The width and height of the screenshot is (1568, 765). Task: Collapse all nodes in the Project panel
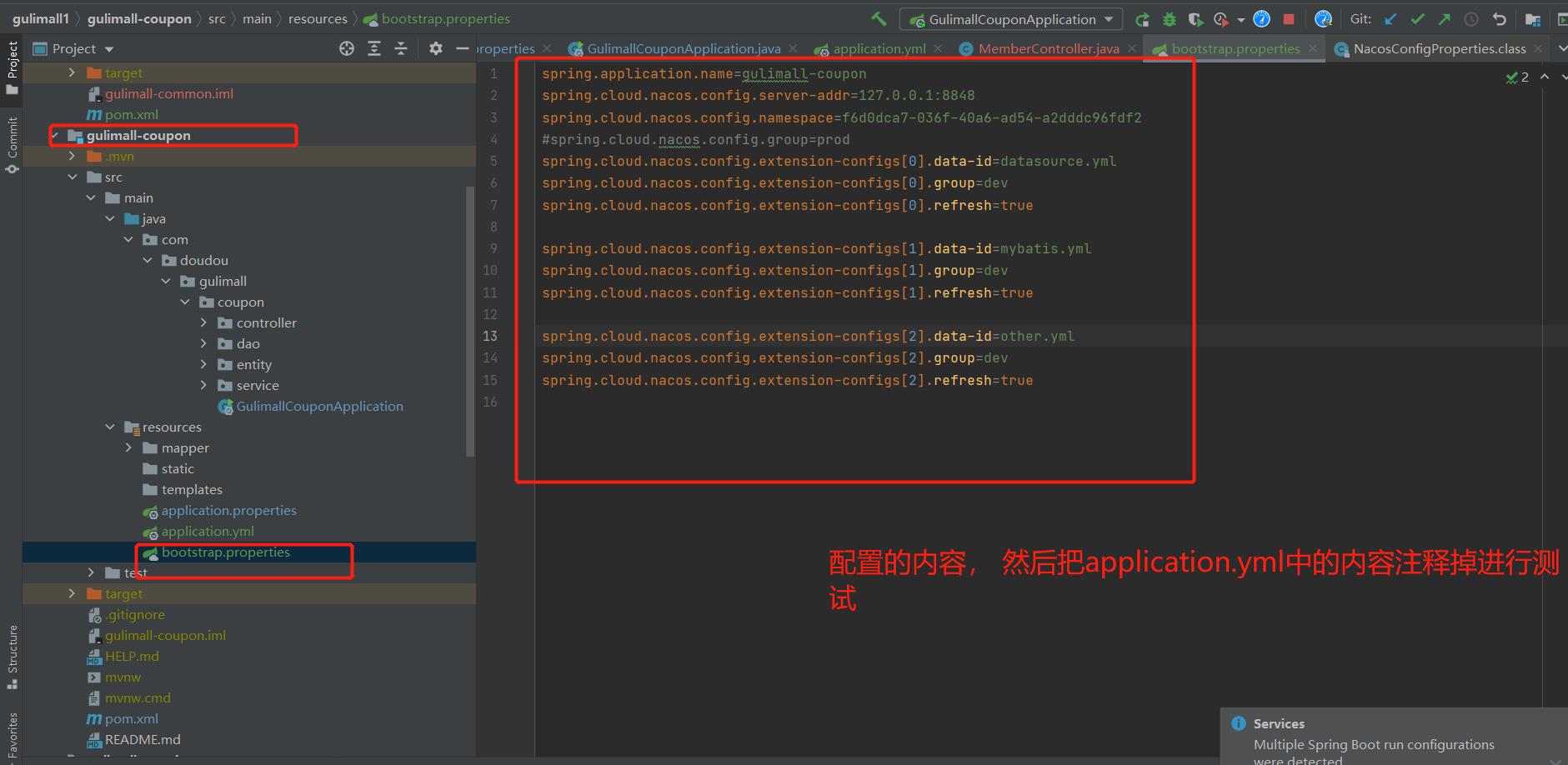tap(401, 48)
